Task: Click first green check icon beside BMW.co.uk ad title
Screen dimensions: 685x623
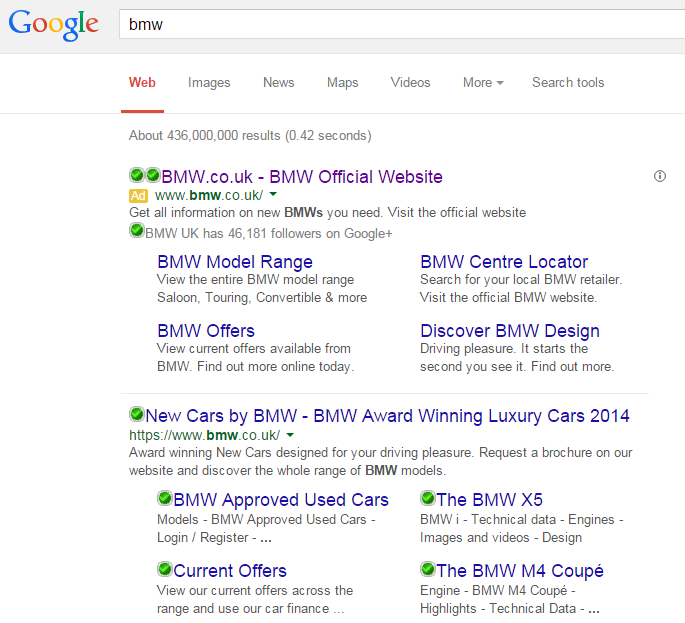Action: 137,175
